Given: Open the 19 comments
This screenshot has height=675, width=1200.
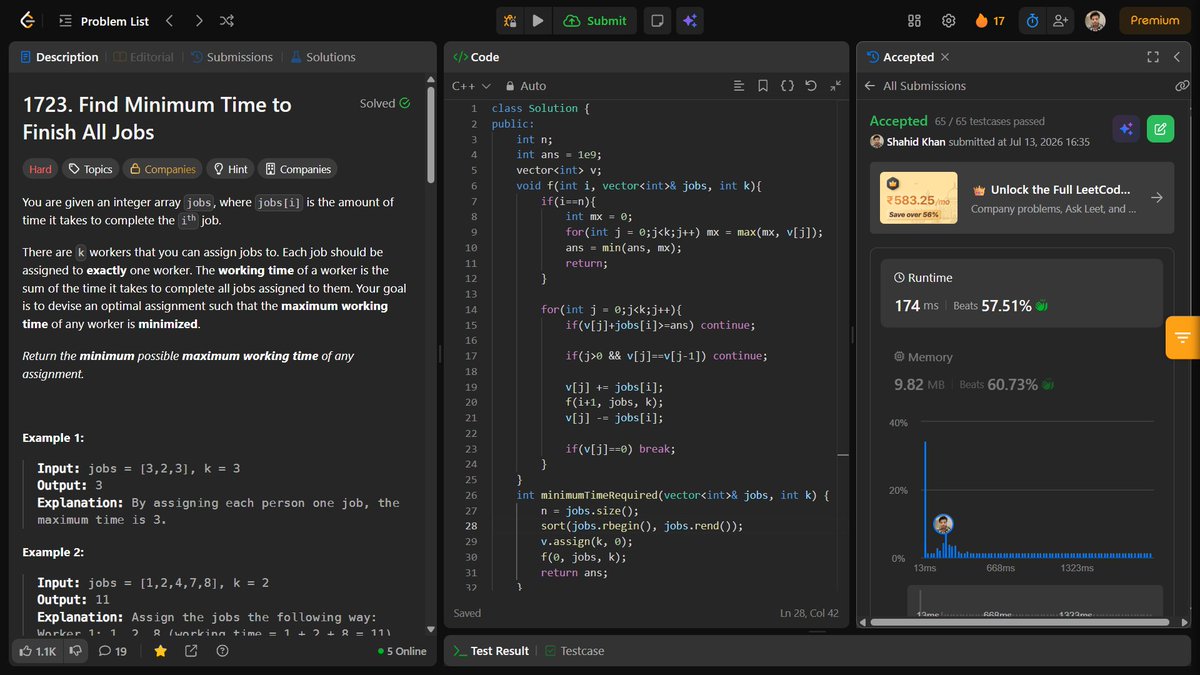Looking at the screenshot, I should pyautogui.click(x=113, y=651).
